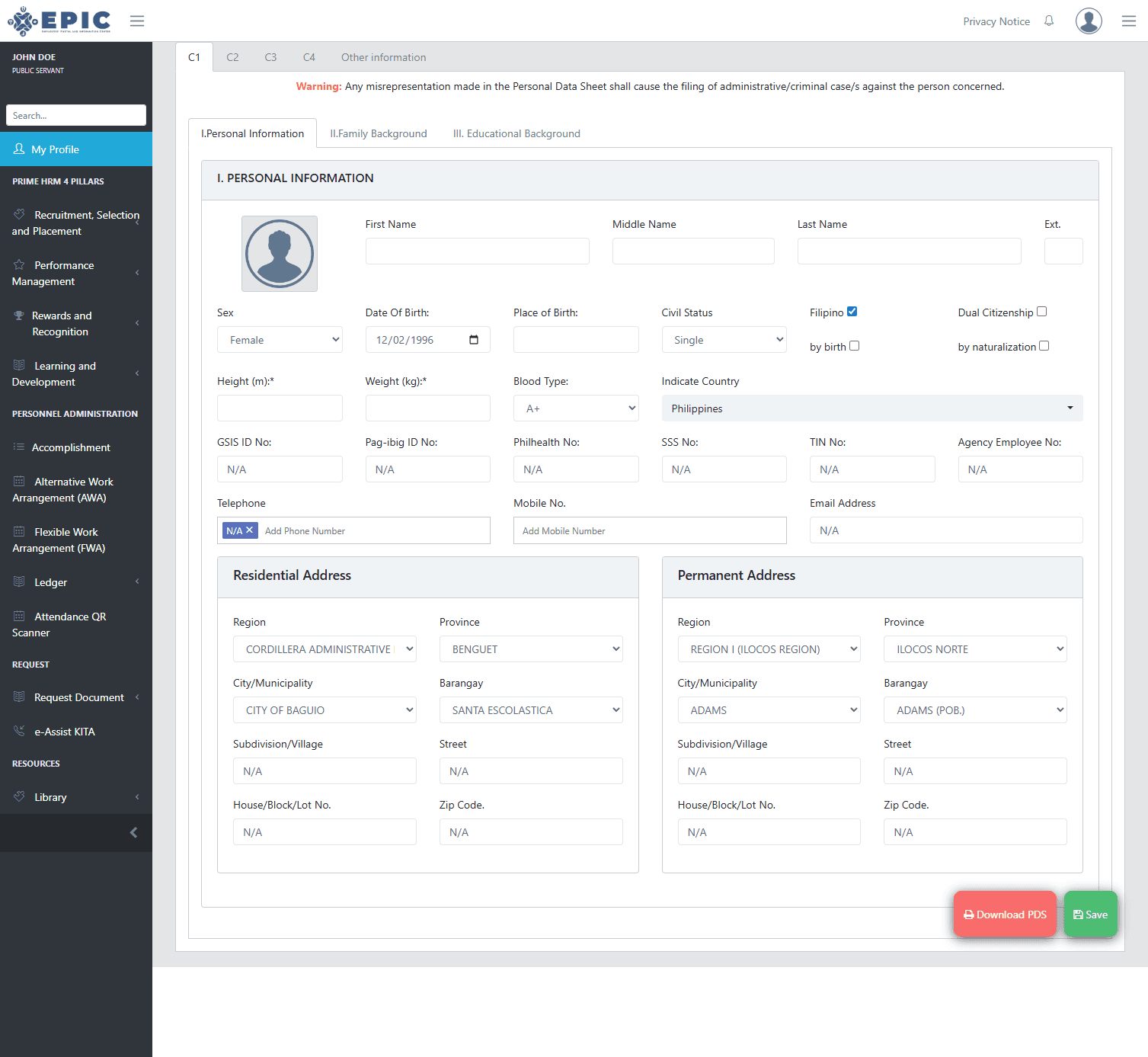Screen dimensions: 1148x1057
Task: Click the My Profile person icon
Action: 19,149
